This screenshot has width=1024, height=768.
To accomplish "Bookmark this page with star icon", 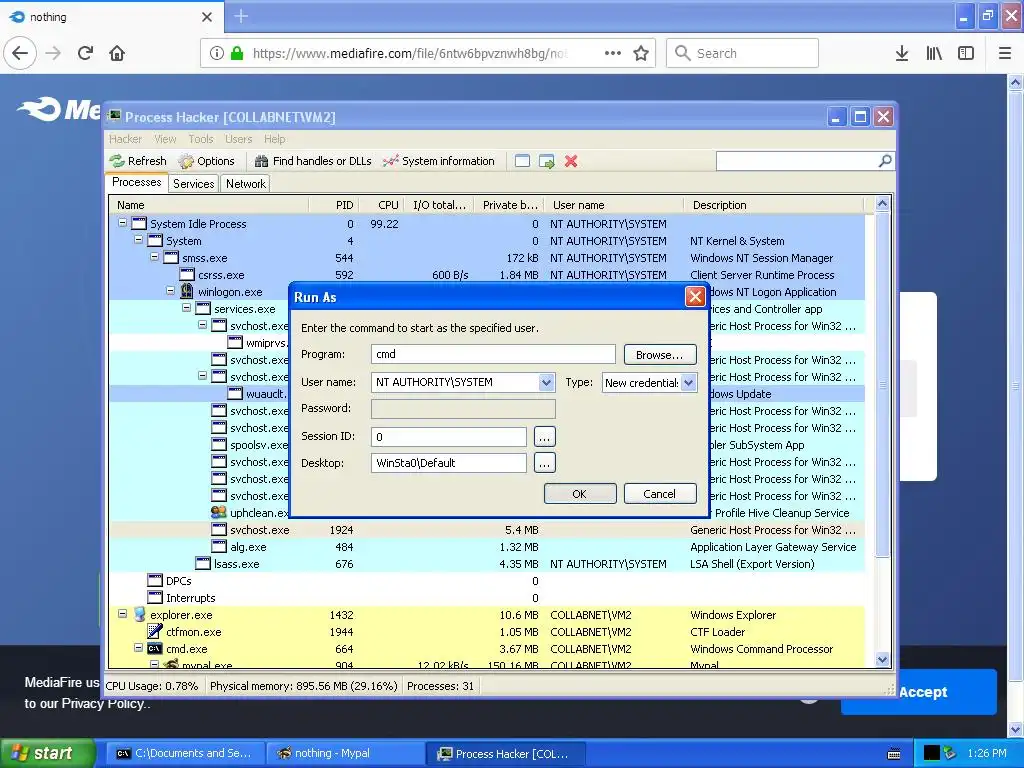I will (x=641, y=53).
